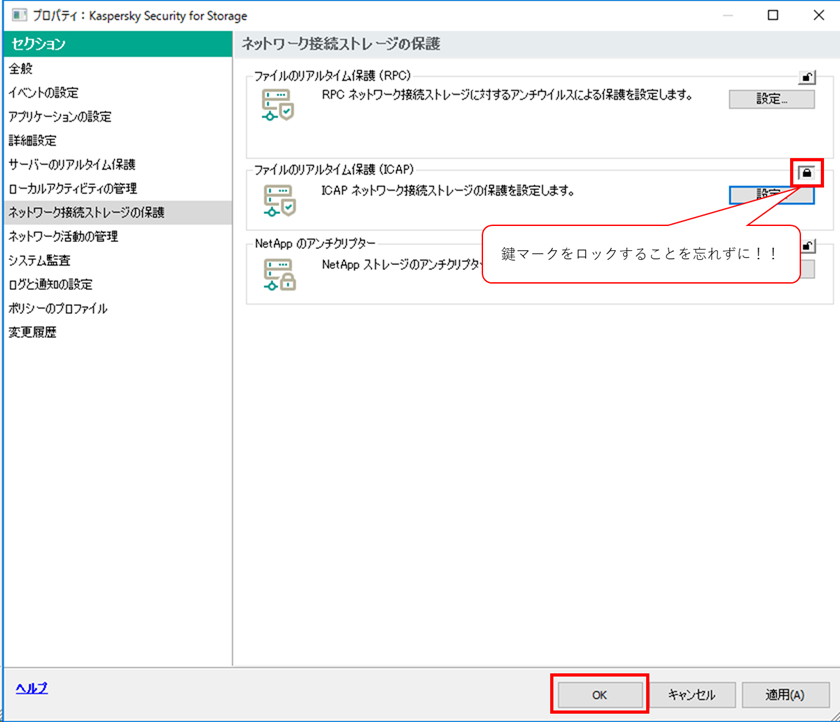Screen dimensions: 840x722
Task: Click the RPC storage protection shield icon
Action: click(x=278, y=105)
